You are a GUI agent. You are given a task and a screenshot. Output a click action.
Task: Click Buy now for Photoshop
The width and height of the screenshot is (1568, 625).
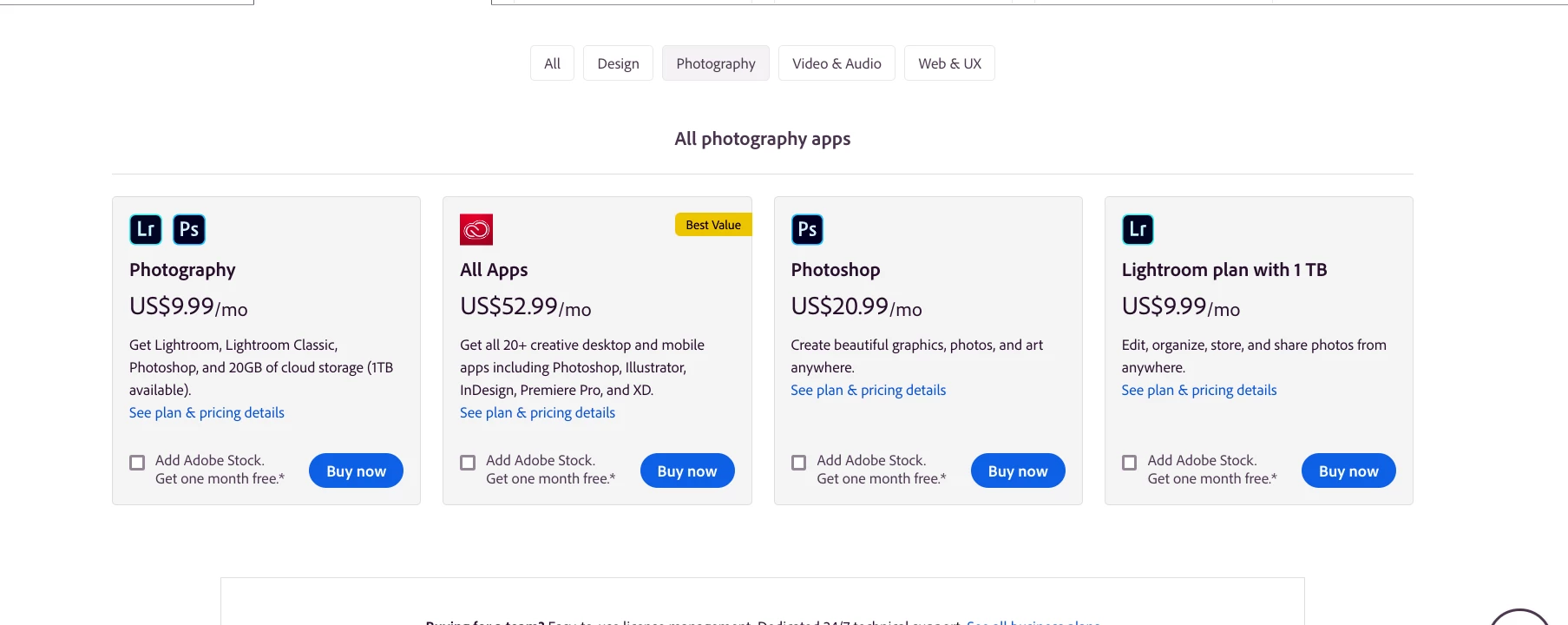point(1018,470)
